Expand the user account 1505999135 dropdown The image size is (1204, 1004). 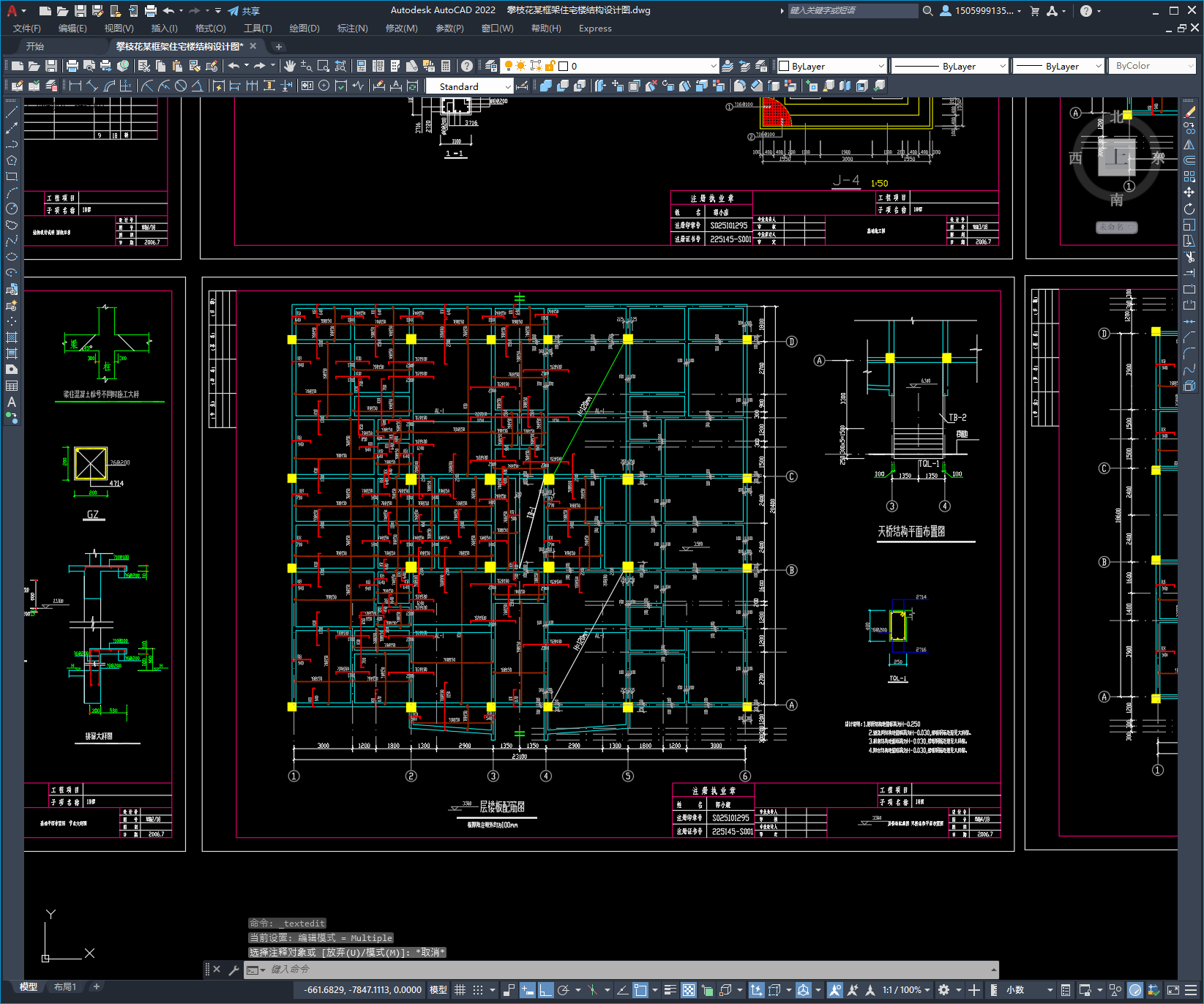click(981, 11)
